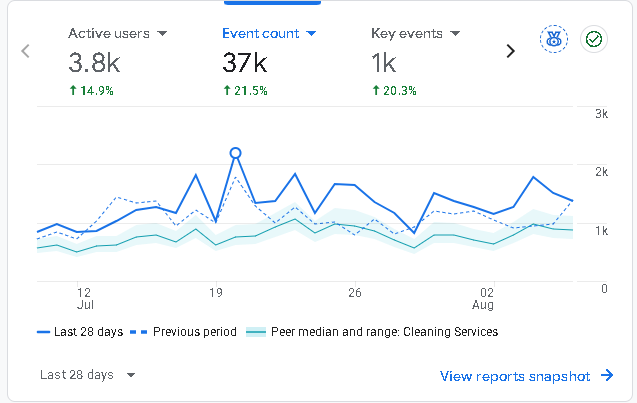This screenshot has height=403, width=637.
Task: Click the Previous period legend entry
Action: pyautogui.click(x=183, y=332)
